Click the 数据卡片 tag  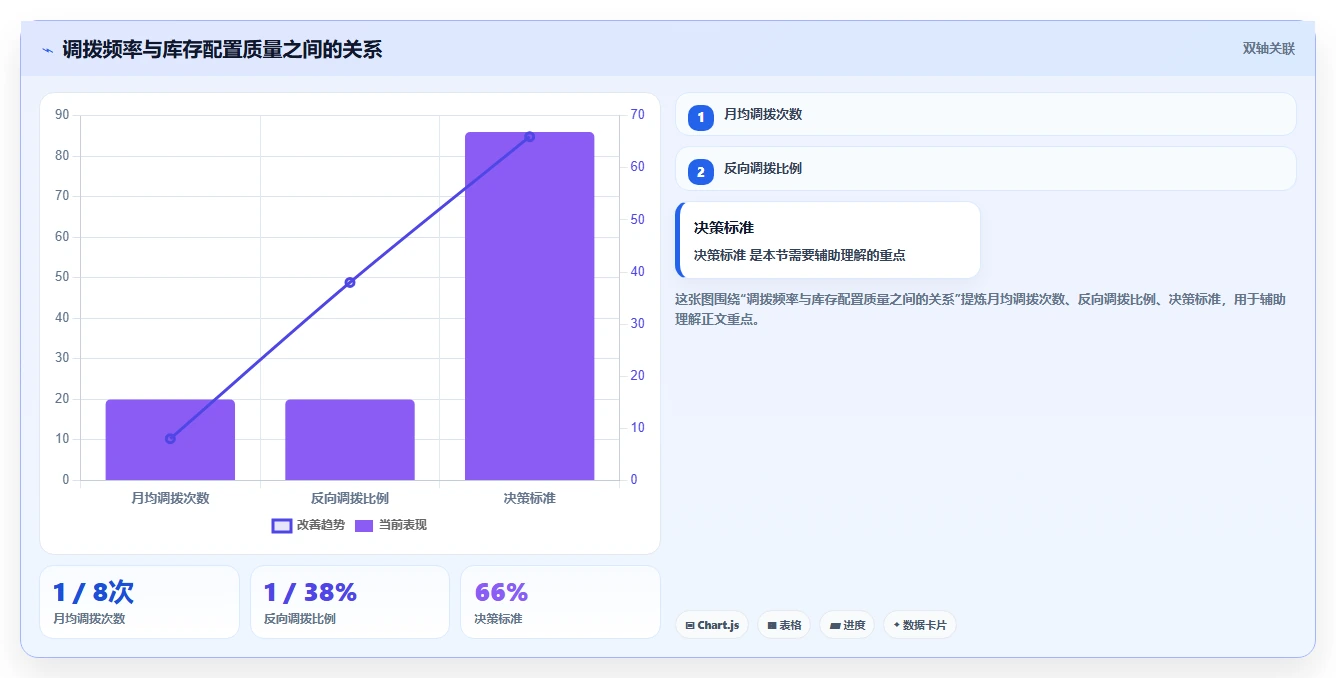pyautogui.click(x=920, y=625)
